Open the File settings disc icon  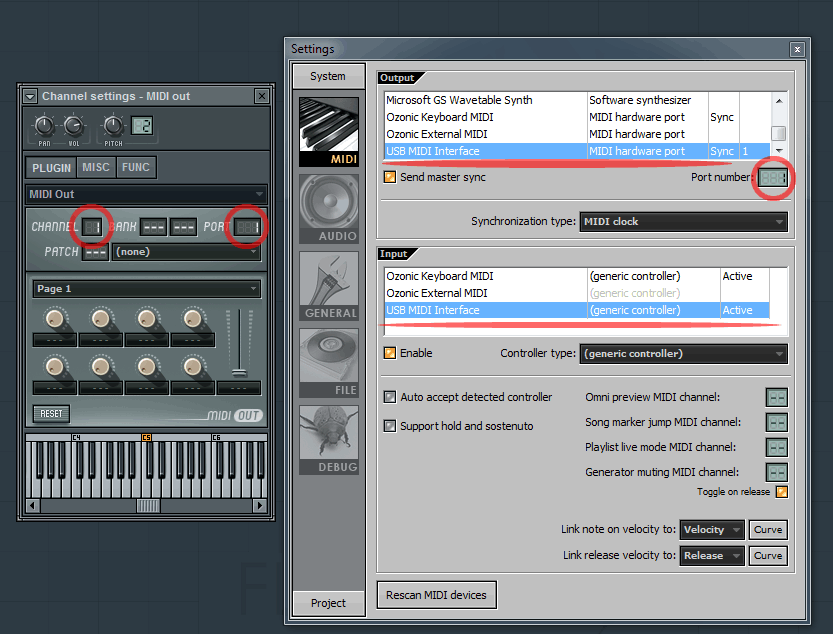(x=329, y=363)
